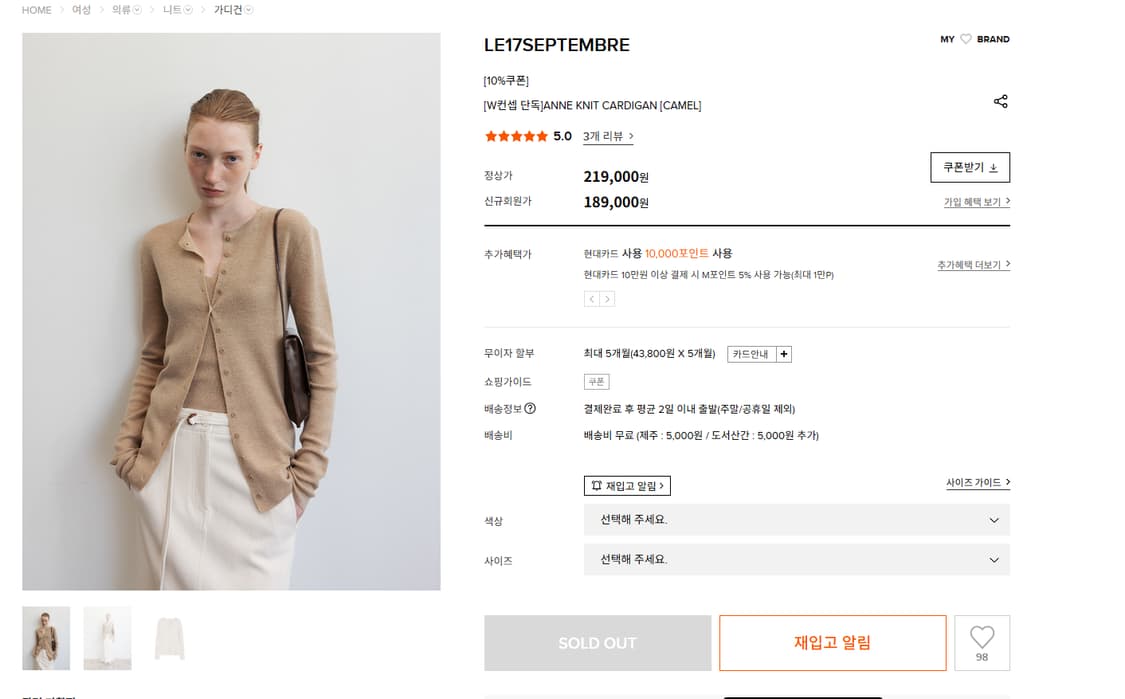
Task: Open the 색상 selection dropdown
Action: coord(796,520)
